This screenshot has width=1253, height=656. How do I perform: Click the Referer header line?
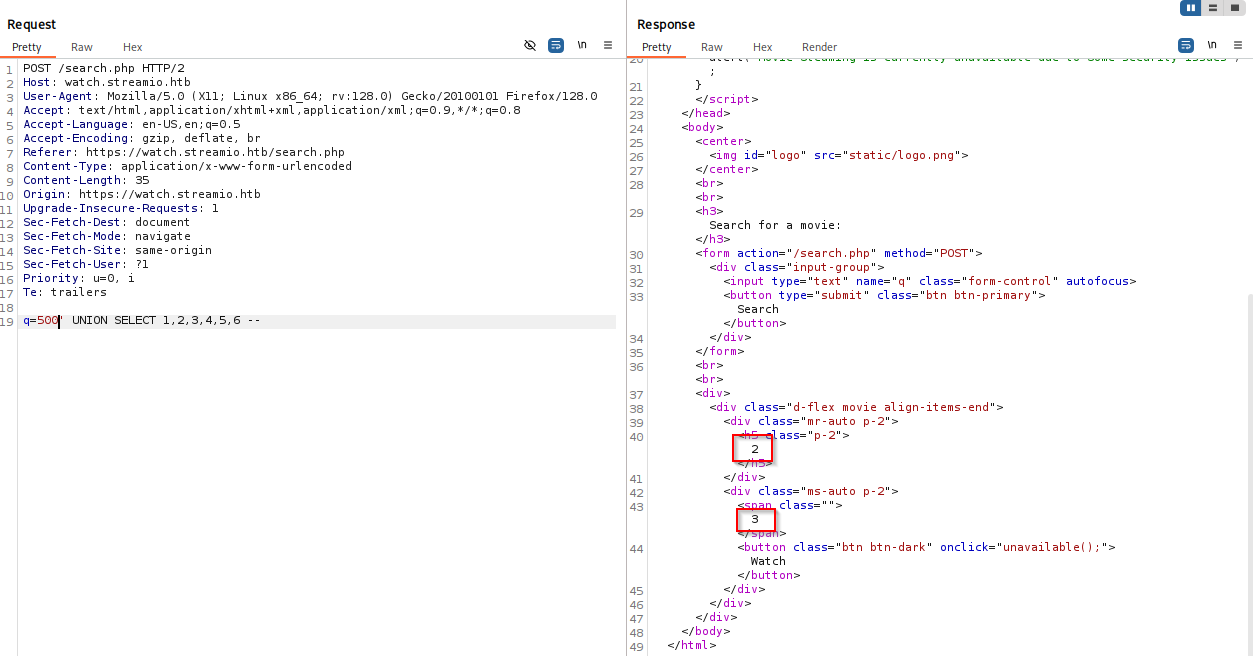pyautogui.click(x=184, y=152)
